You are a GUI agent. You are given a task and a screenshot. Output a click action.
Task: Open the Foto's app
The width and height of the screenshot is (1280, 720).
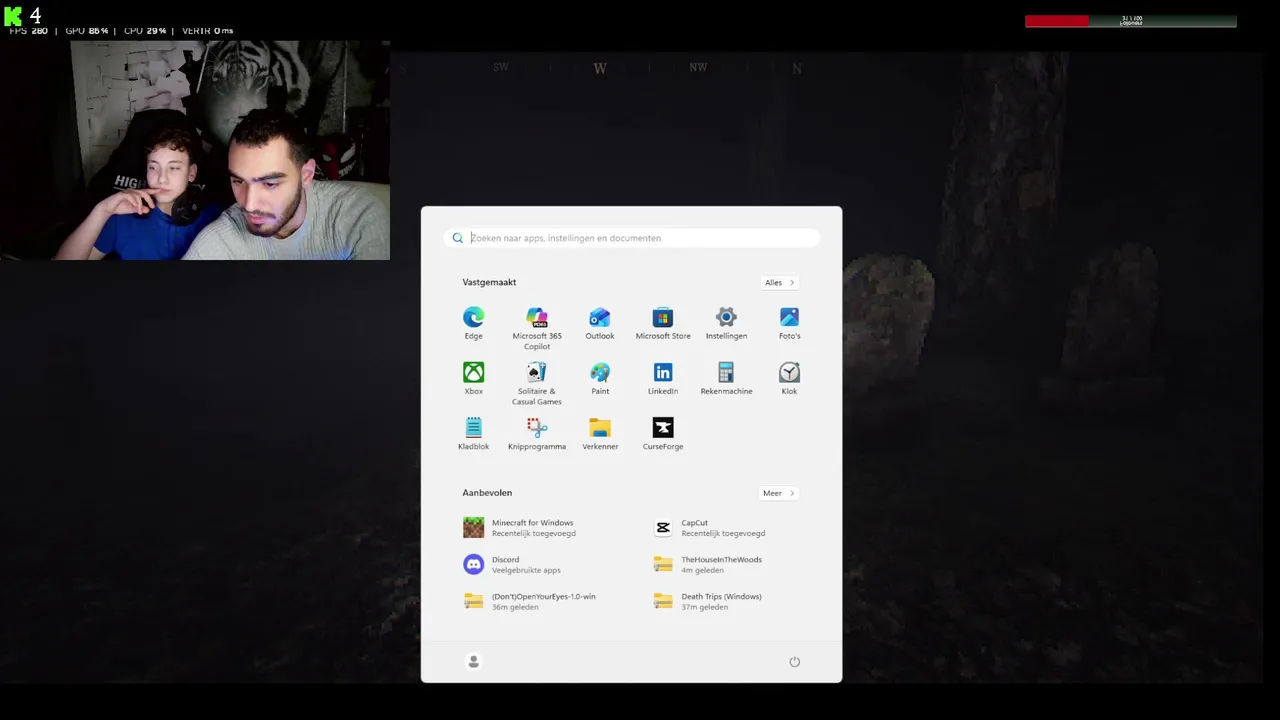(x=789, y=323)
